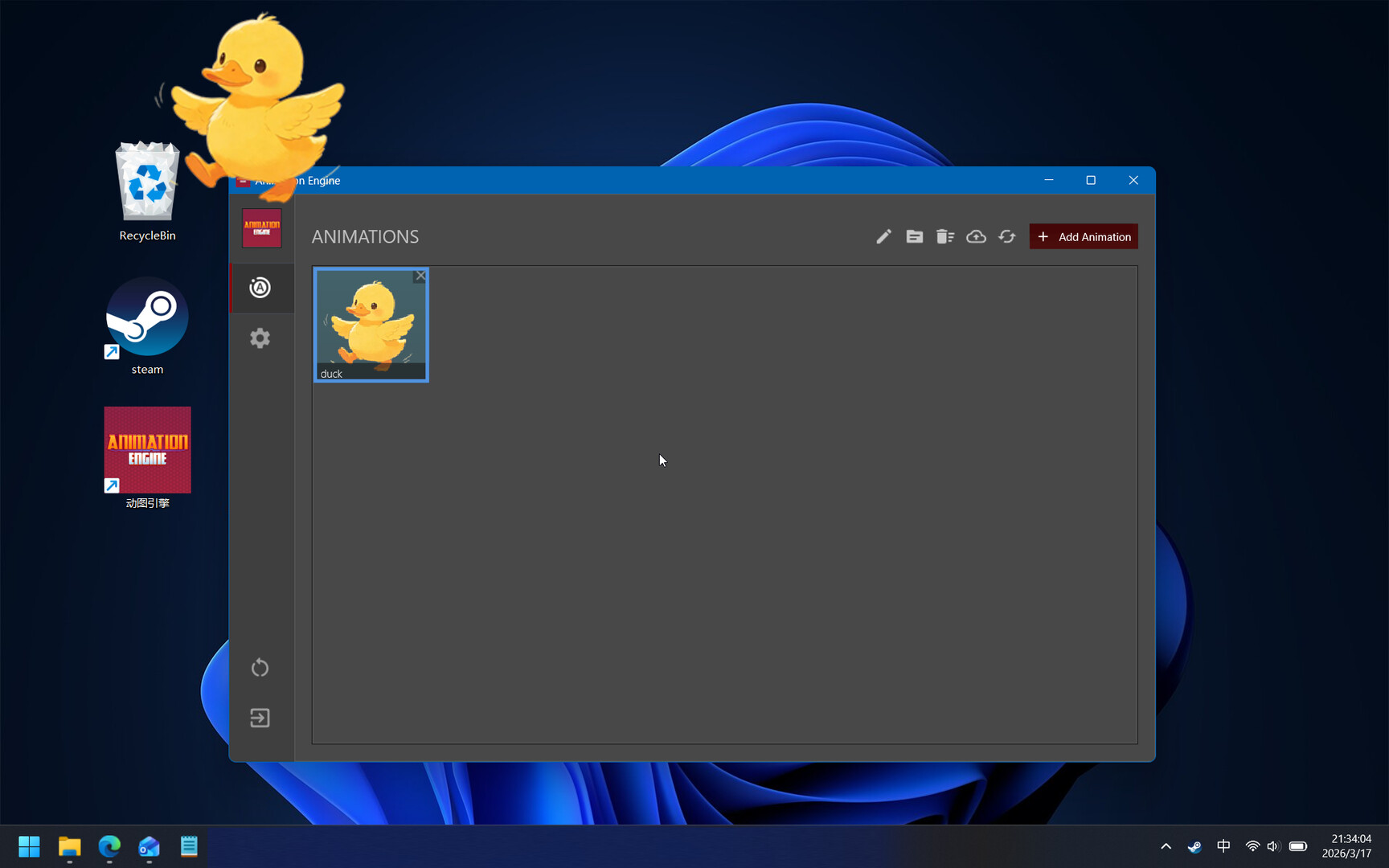This screenshot has width=1389, height=868.
Task: Open the Animations panel in the sidebar
Action: coord(260,288)
